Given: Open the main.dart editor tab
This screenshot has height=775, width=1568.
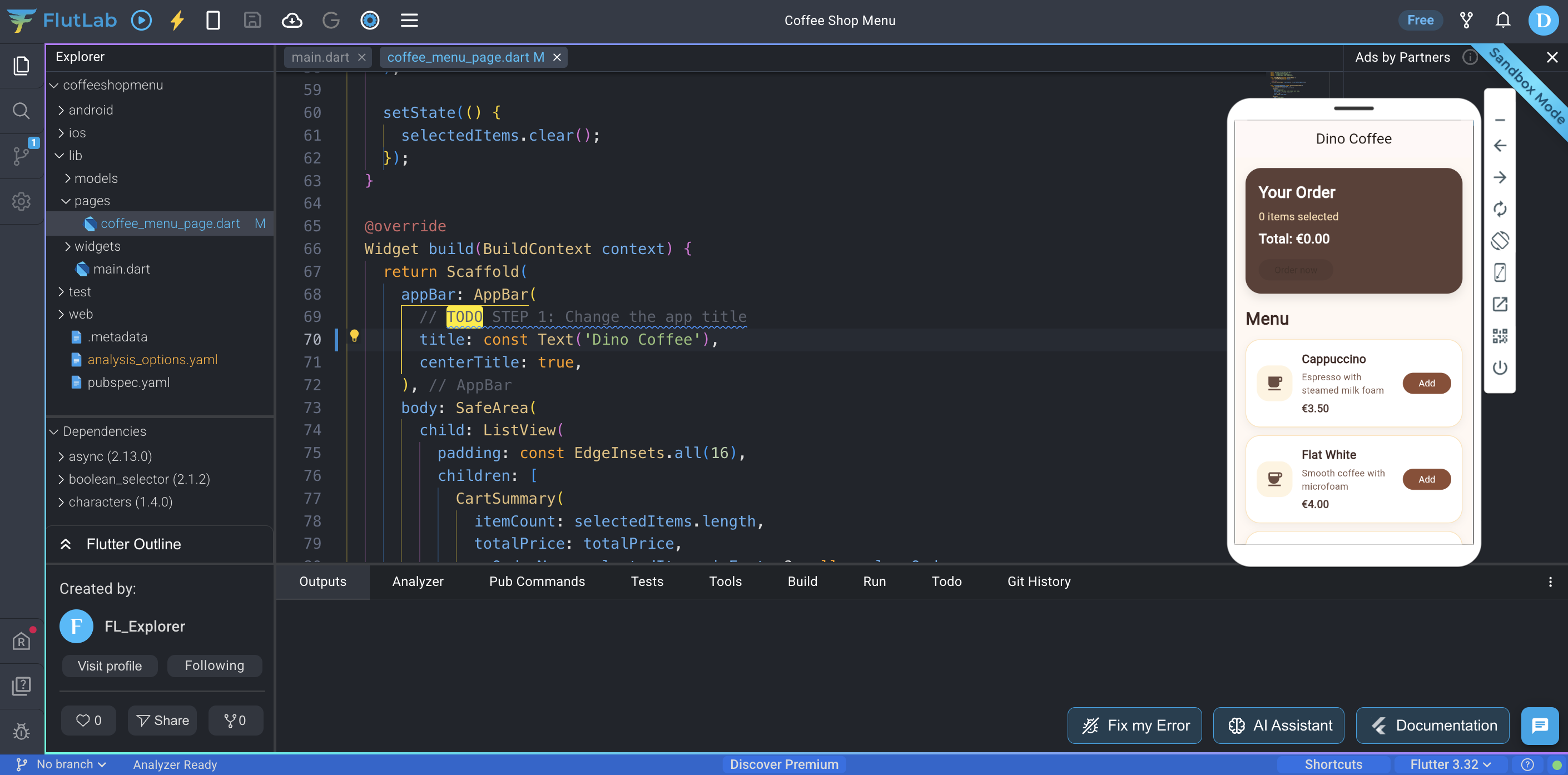Looking at the screenshot, I should [x=320, y=57].
